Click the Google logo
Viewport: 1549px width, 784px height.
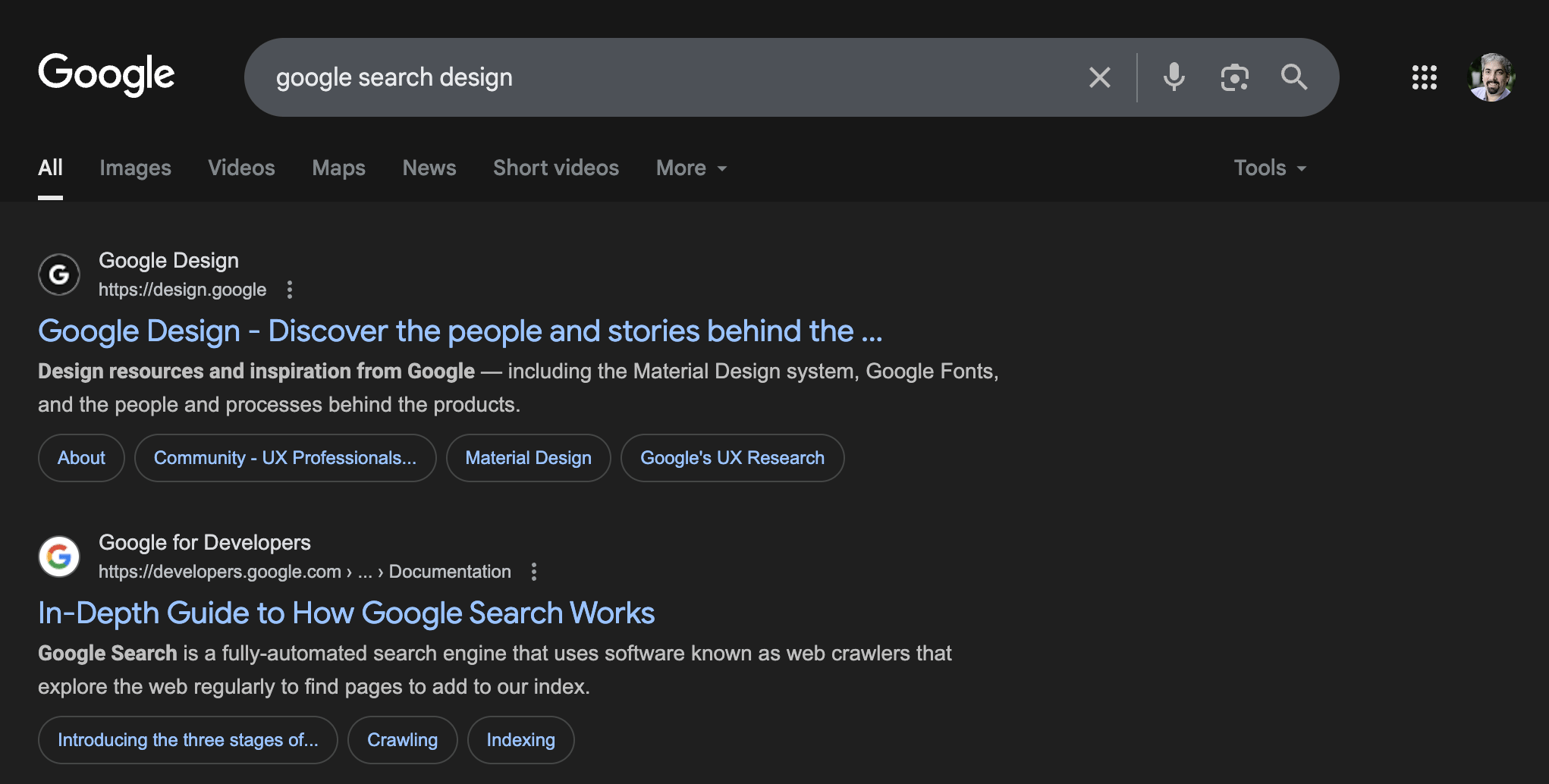[x=106, y=75]
